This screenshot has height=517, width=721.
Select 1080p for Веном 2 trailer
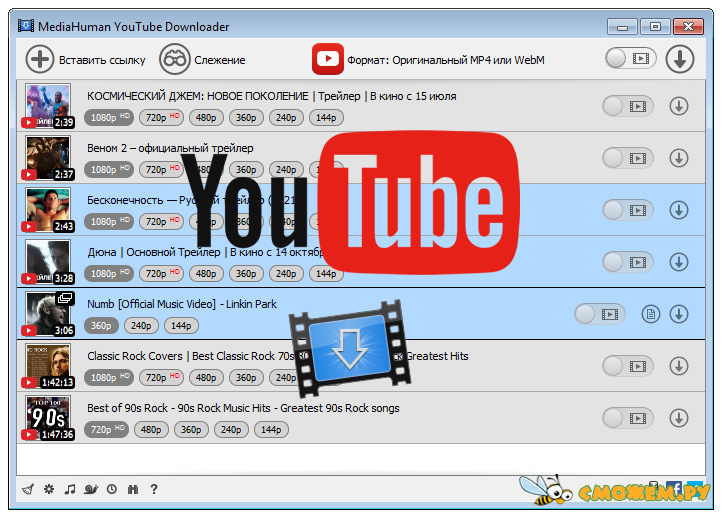(x=109, y=169)
